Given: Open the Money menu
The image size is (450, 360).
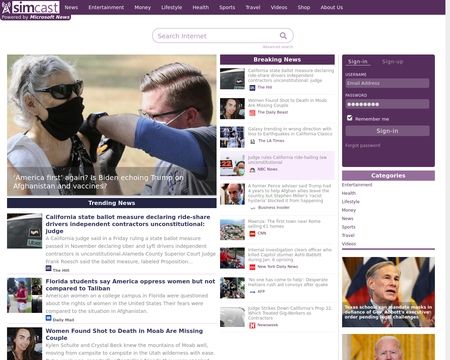Looking at the screenshot, I should pyautogui.click(x=143, y=7).
